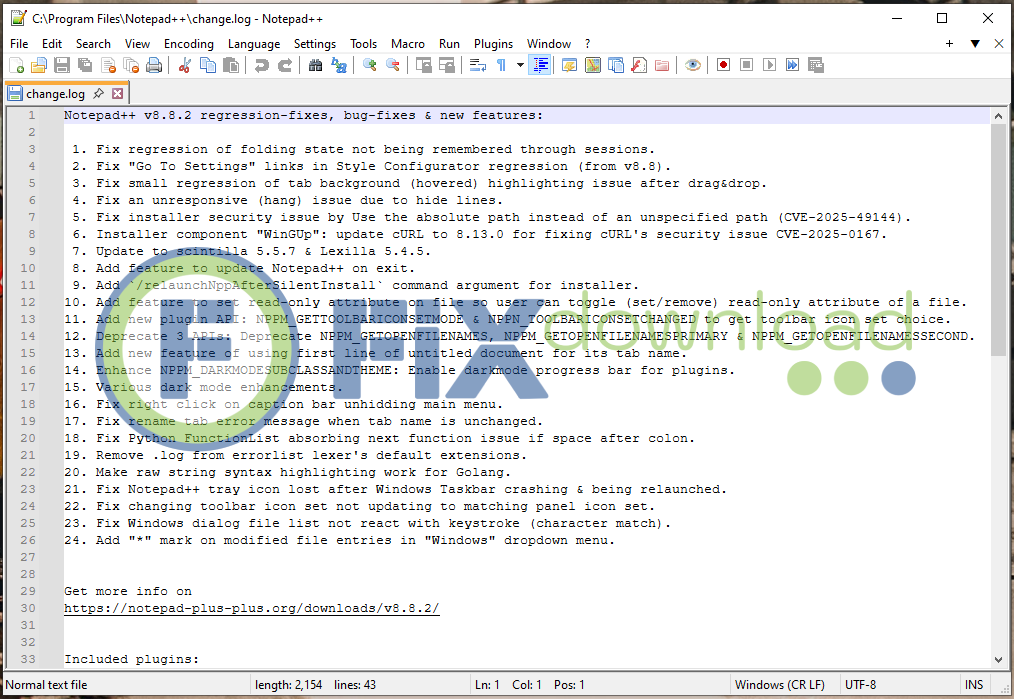1014x699 pixels.
Task: Click the Zoom In magnifier icon
Action: click(x=370, y=66)
